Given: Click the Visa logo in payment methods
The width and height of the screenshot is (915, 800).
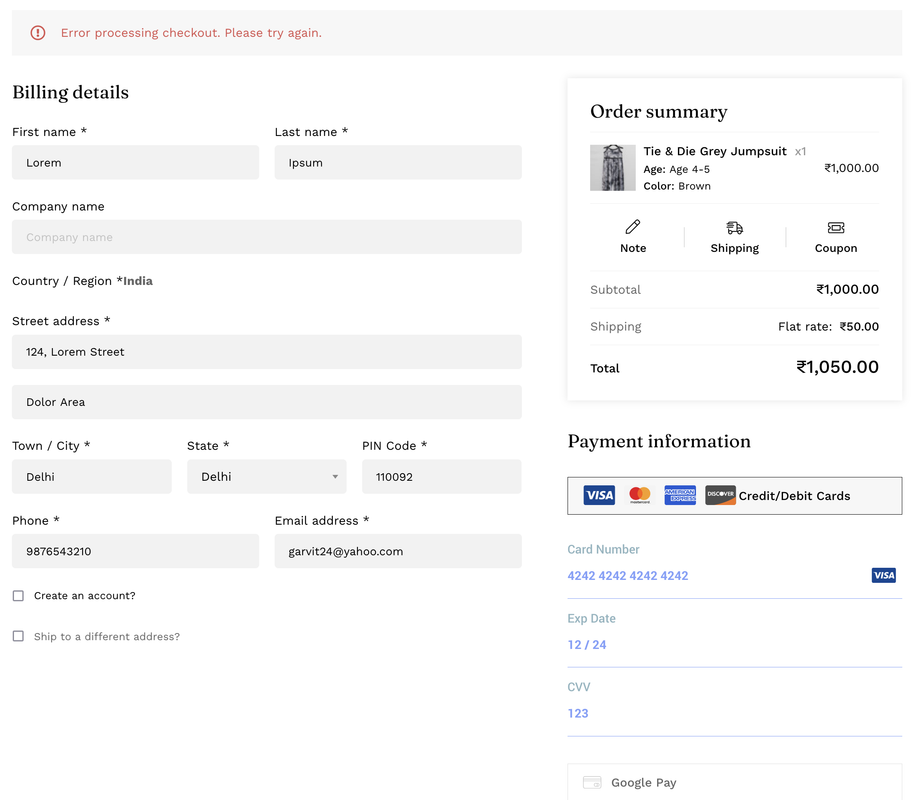Looking at the screenshot, I should click(599, 495).
